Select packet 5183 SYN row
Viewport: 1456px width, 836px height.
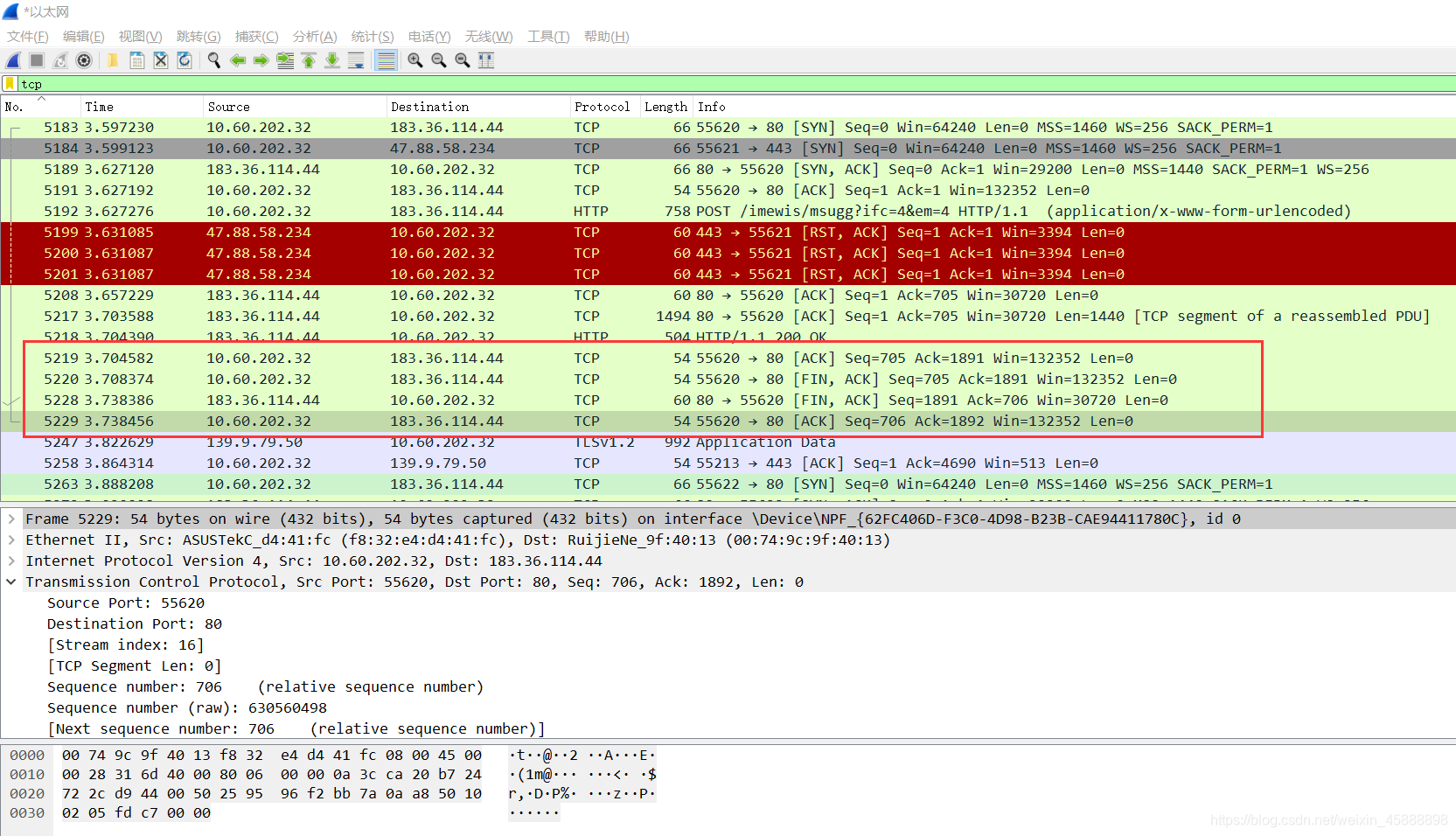click(728, 127)
